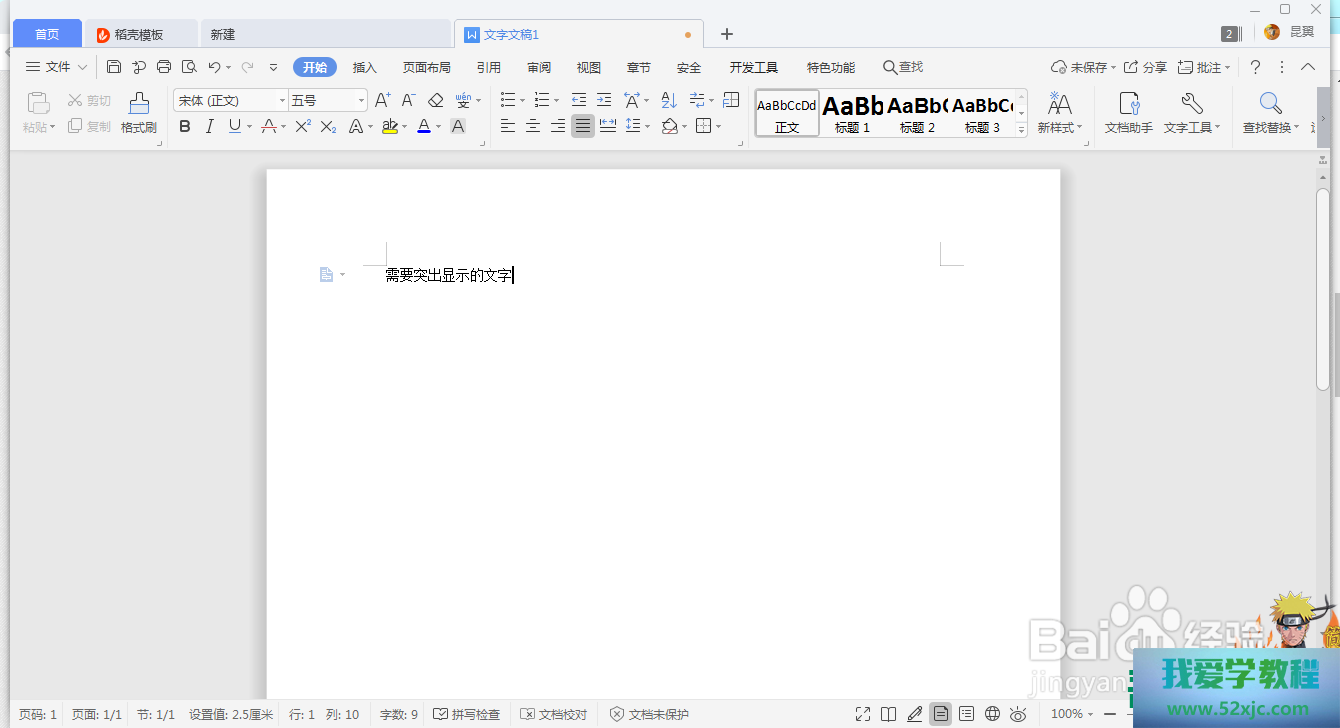Expand the highlight color dropdown arrow
1340x728 pixels.
click(x=404, y=126)
